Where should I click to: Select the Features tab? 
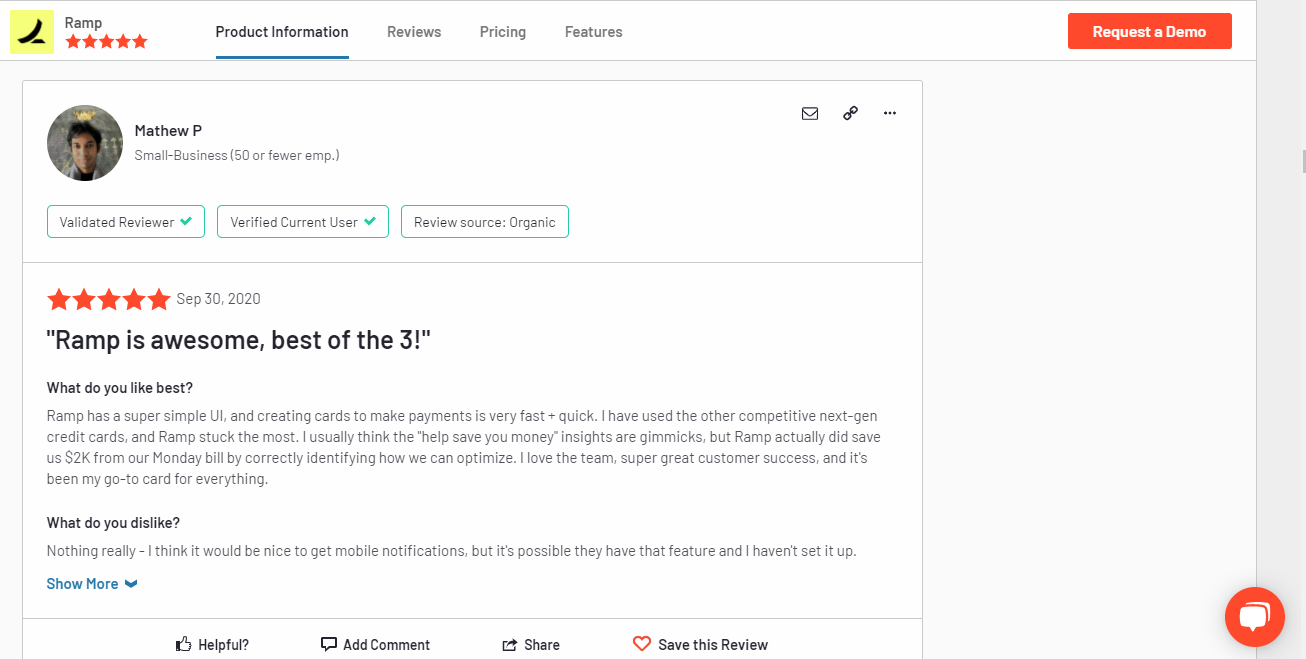(x=594, y=32)
